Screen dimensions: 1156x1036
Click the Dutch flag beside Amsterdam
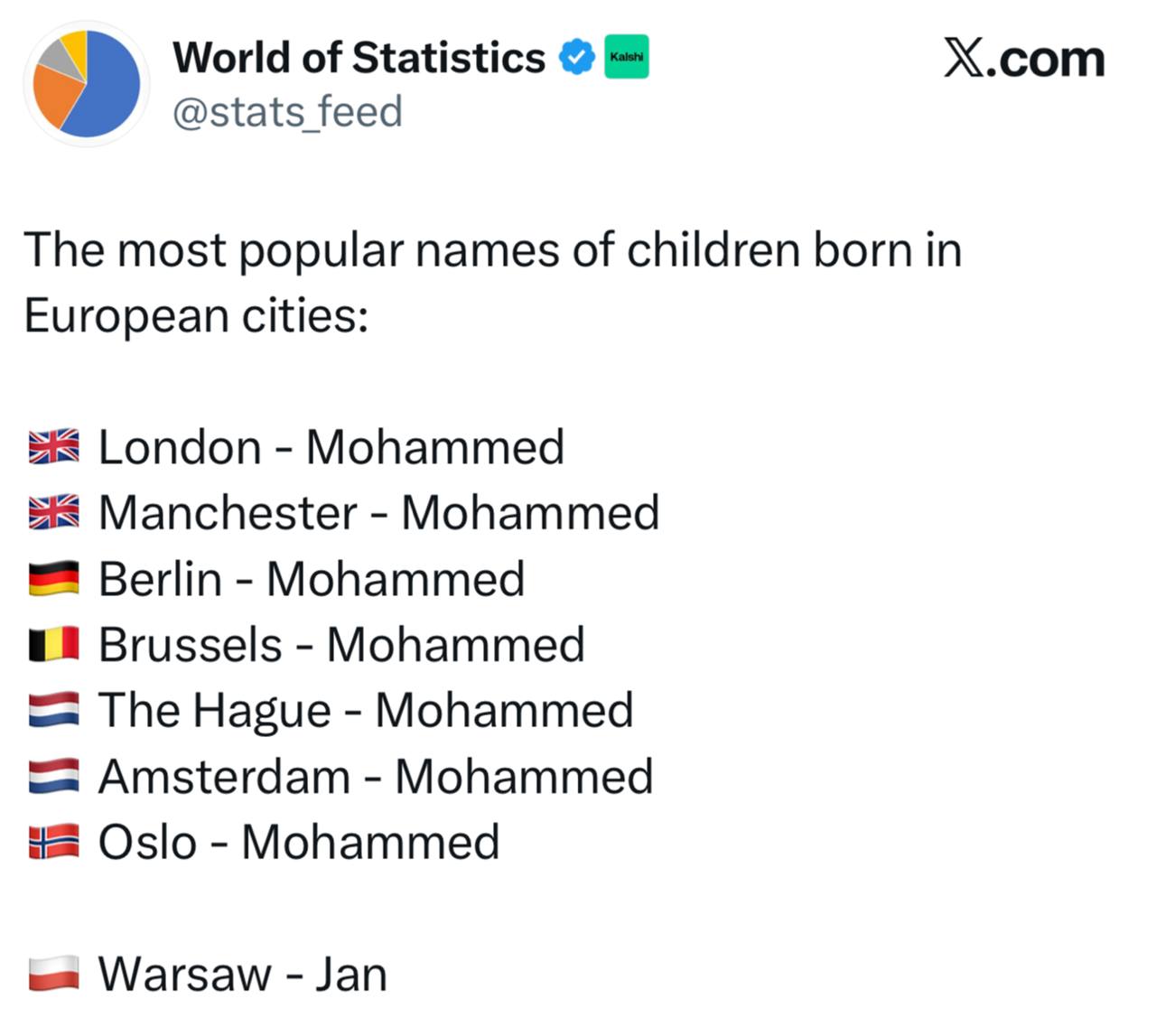tap(53, 777)
